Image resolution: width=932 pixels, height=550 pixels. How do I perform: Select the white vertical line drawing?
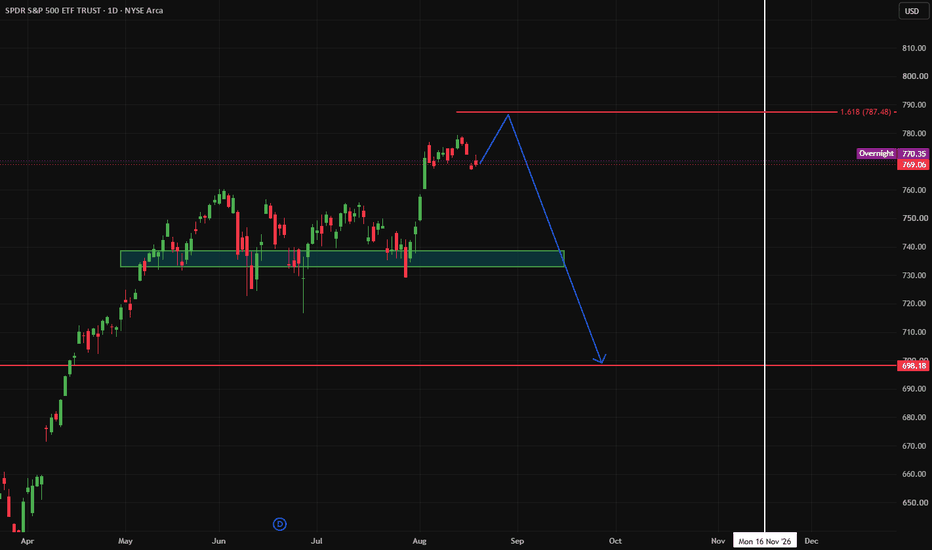pyautogui.click(x=764, y=268)
